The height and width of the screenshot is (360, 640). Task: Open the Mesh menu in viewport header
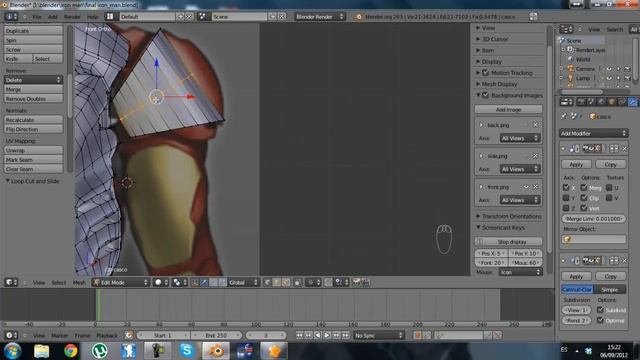tap(79, 282)
